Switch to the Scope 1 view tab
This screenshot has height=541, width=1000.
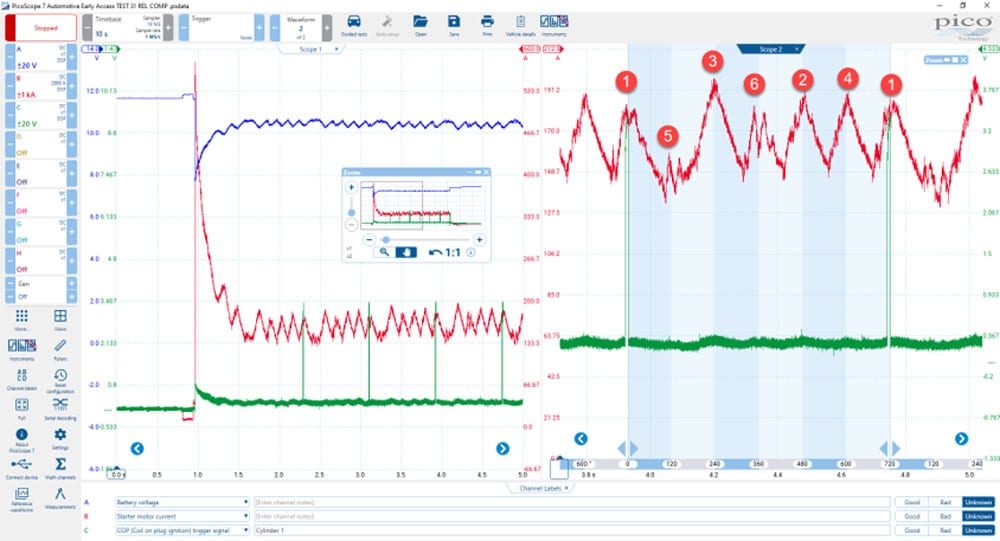click(311, 49)
